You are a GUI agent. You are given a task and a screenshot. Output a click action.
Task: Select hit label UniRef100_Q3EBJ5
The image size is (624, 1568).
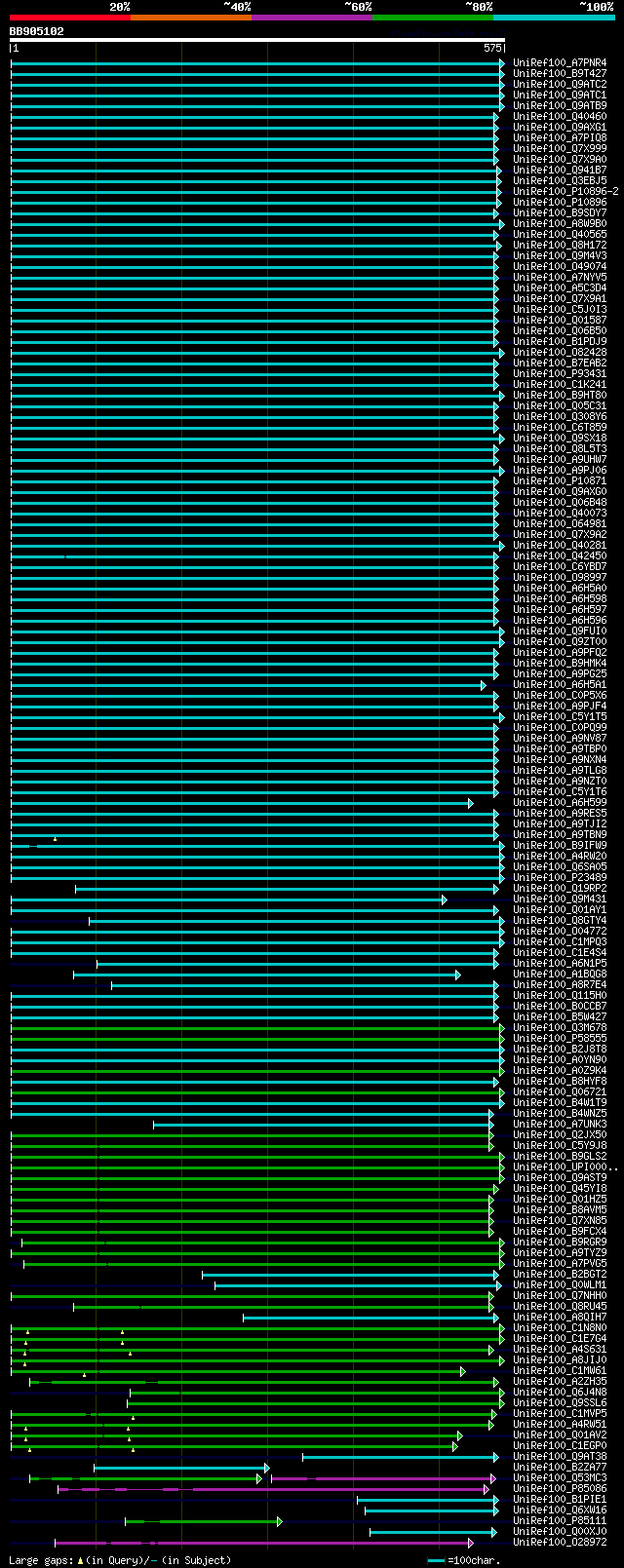click(x=560, y=181)
